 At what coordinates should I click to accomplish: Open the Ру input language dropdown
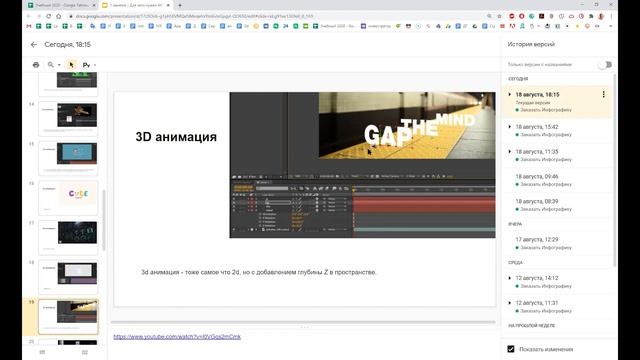click(x=89, y=65)
